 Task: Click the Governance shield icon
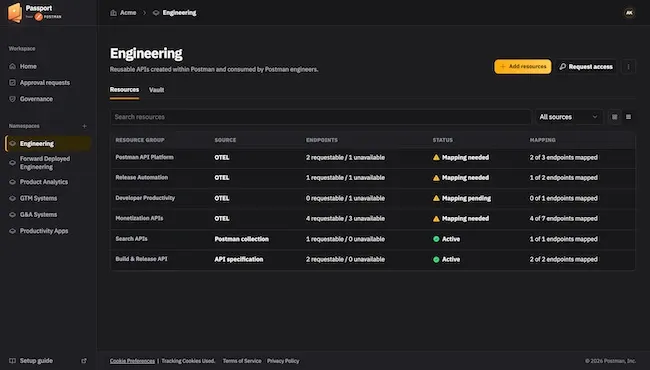(12, 99)
